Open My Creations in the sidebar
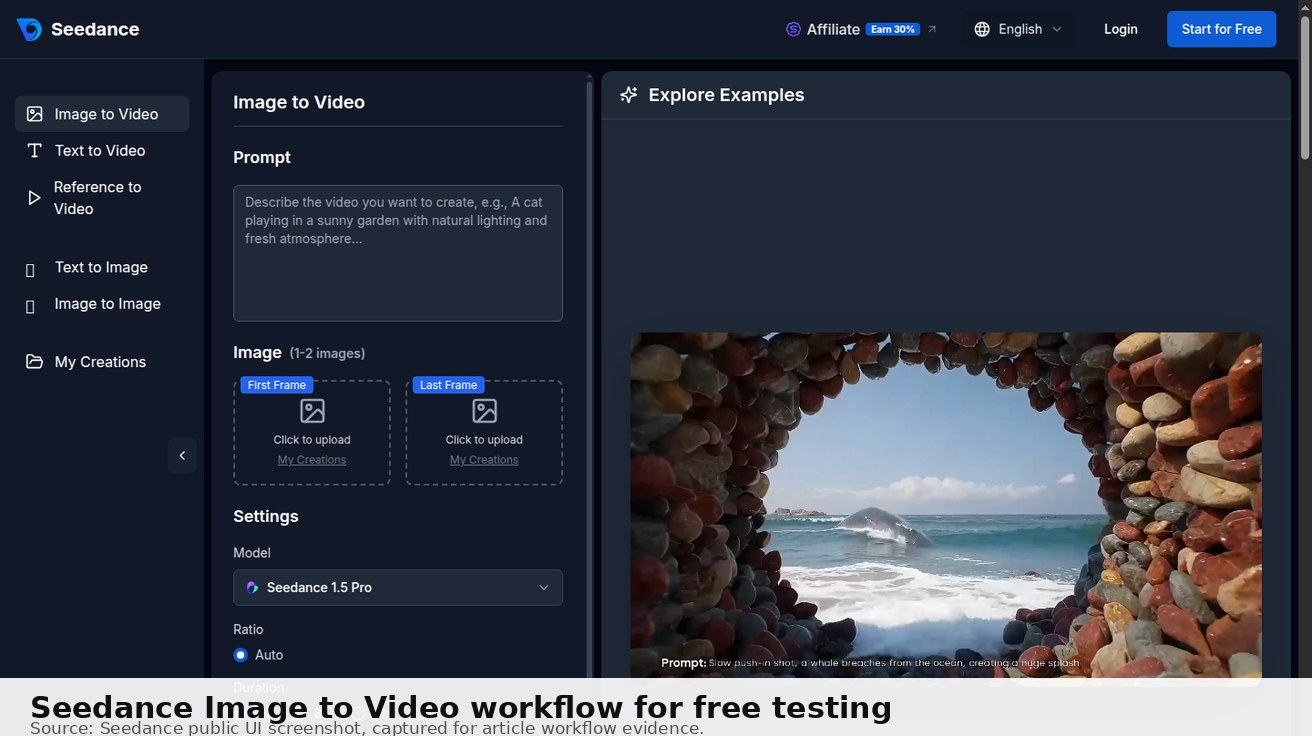Viewport: 1312px width, 736px height. [x=102, y=362]
